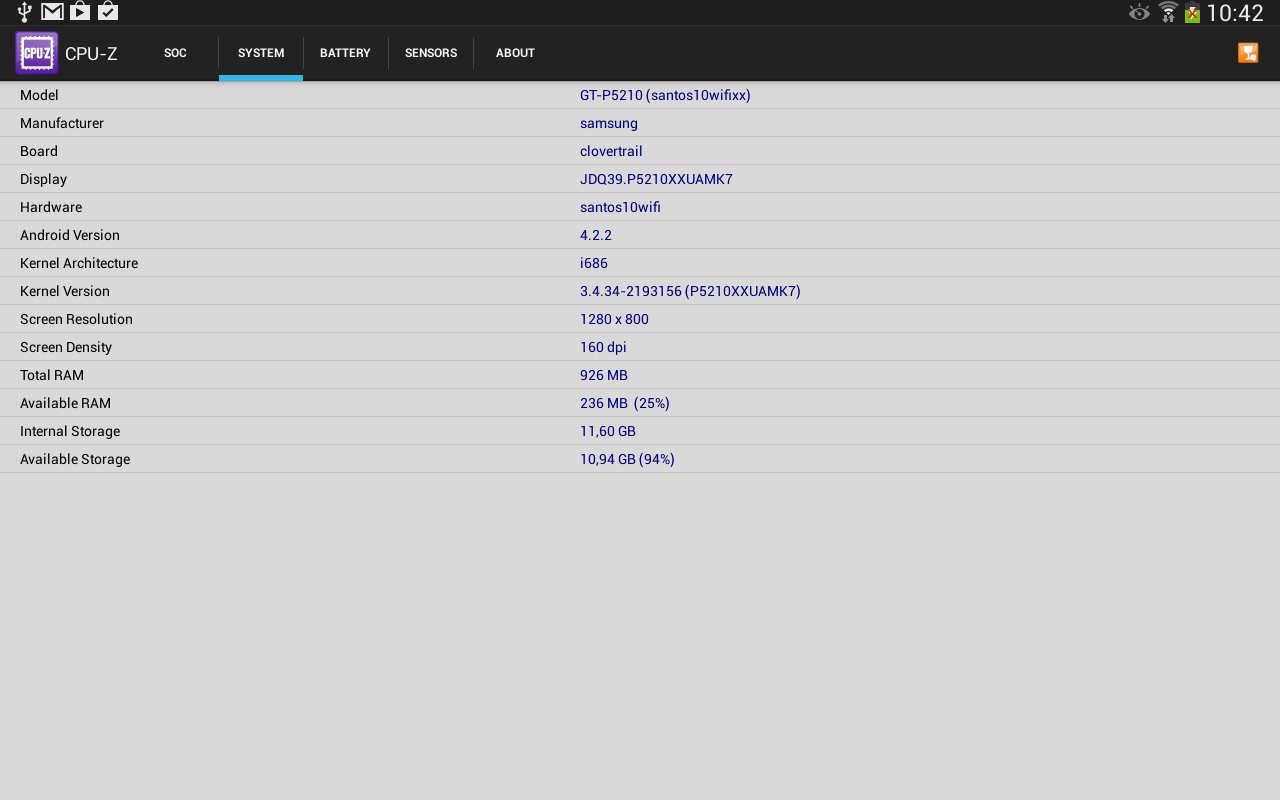Tap the 926 MB value
This screenshot has width=1280, height=800.
[x=604, y=375]
